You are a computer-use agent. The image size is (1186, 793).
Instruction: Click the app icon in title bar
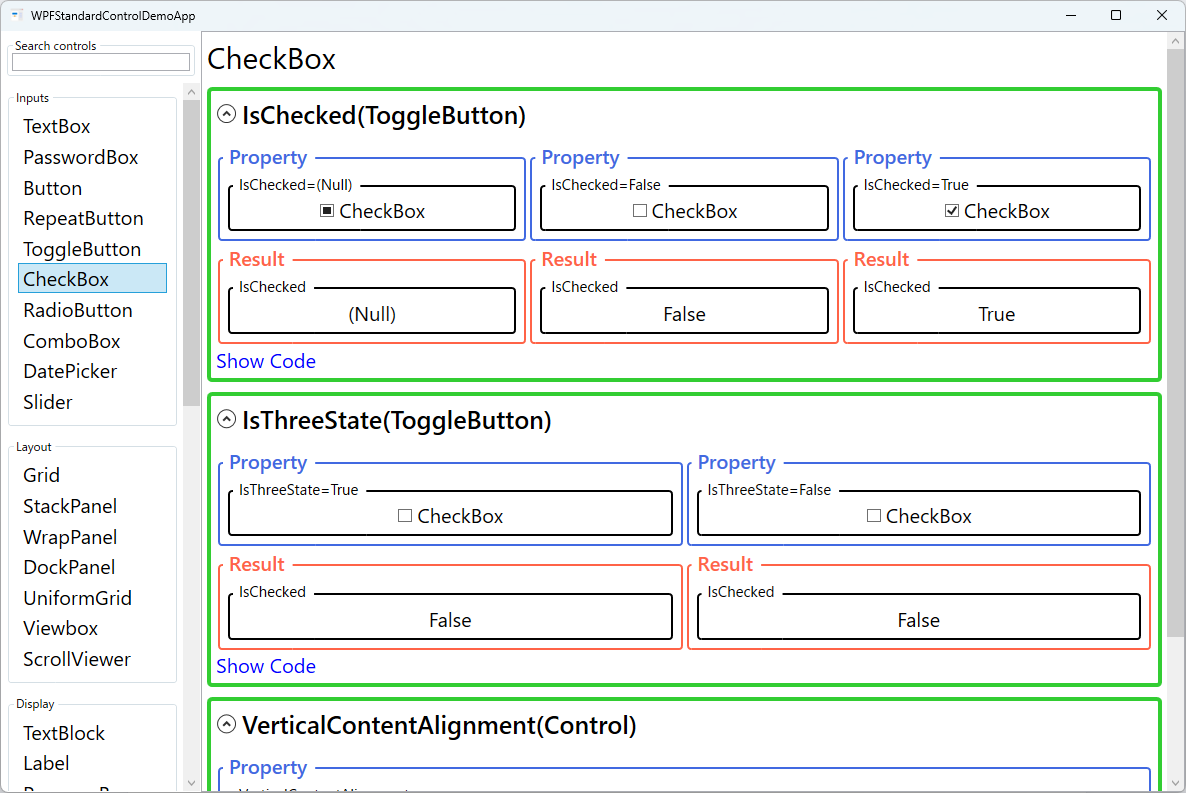(17, 15)
